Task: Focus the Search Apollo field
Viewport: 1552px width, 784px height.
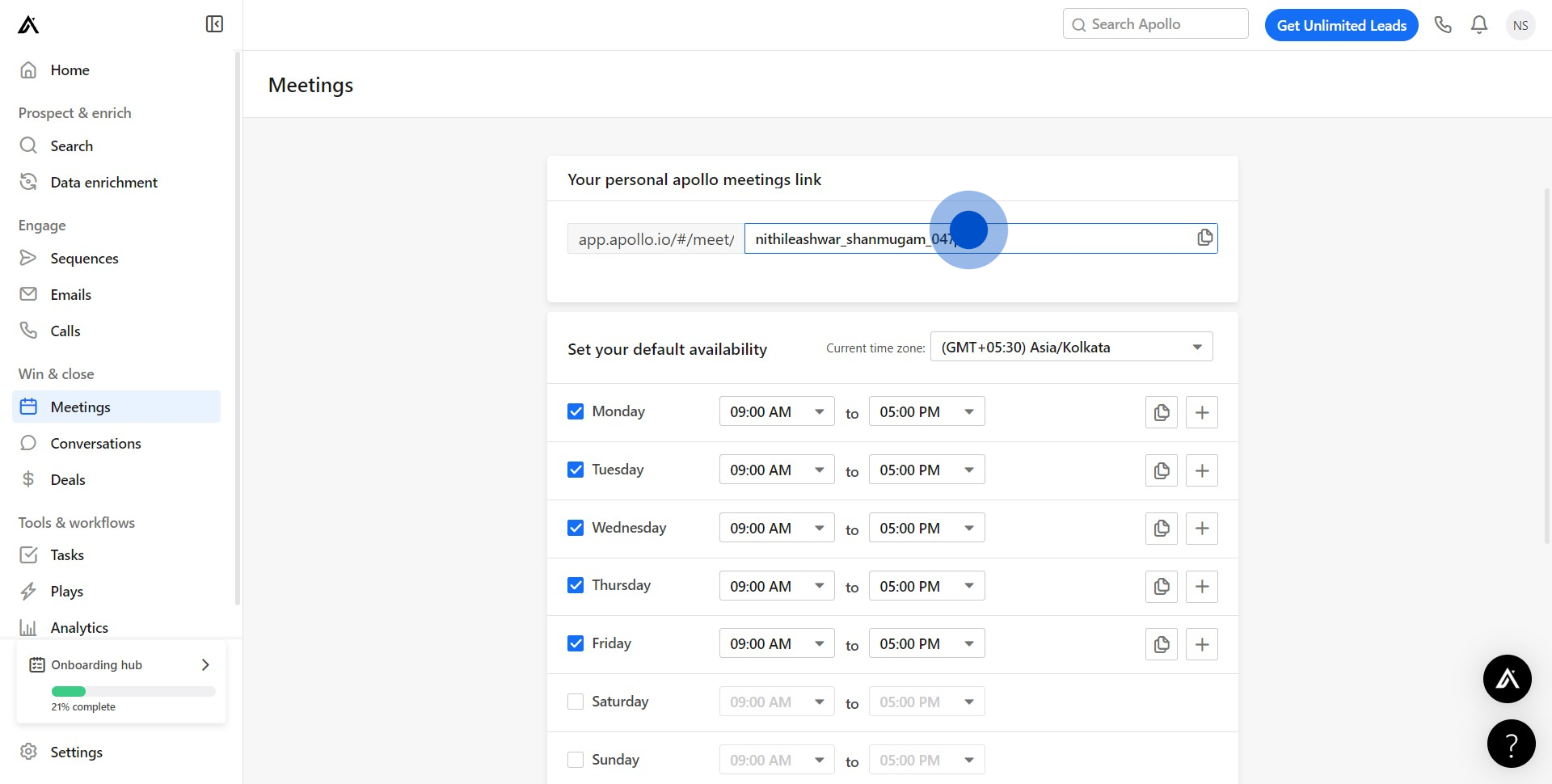Action: (x=1156, y=24)
